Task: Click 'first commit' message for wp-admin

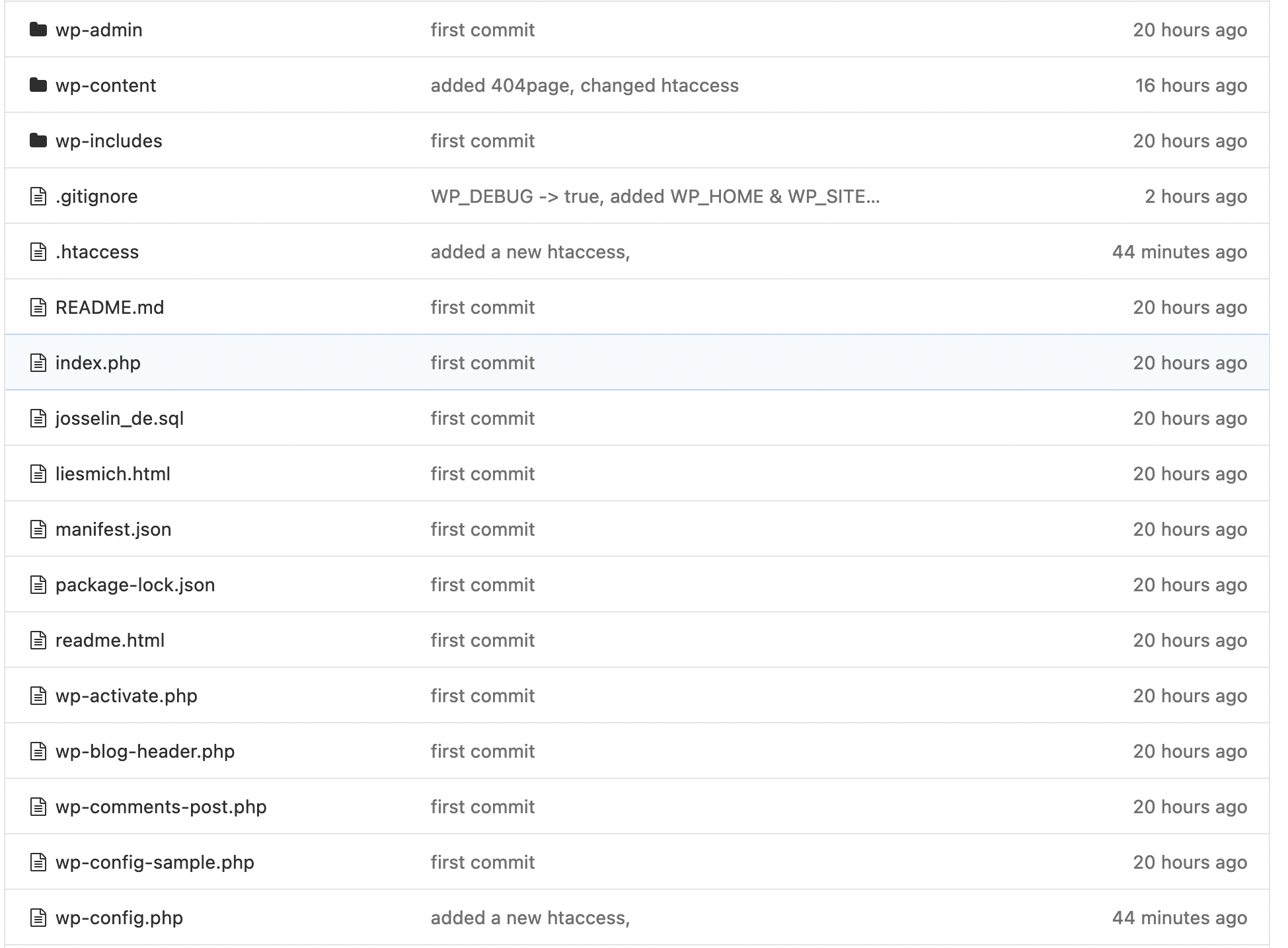Action: click(483, 30)
